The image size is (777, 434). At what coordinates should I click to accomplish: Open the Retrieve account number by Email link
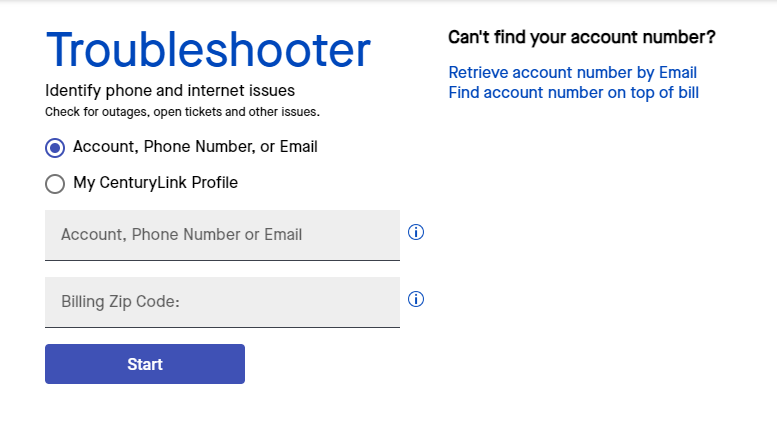click(572, 73)
